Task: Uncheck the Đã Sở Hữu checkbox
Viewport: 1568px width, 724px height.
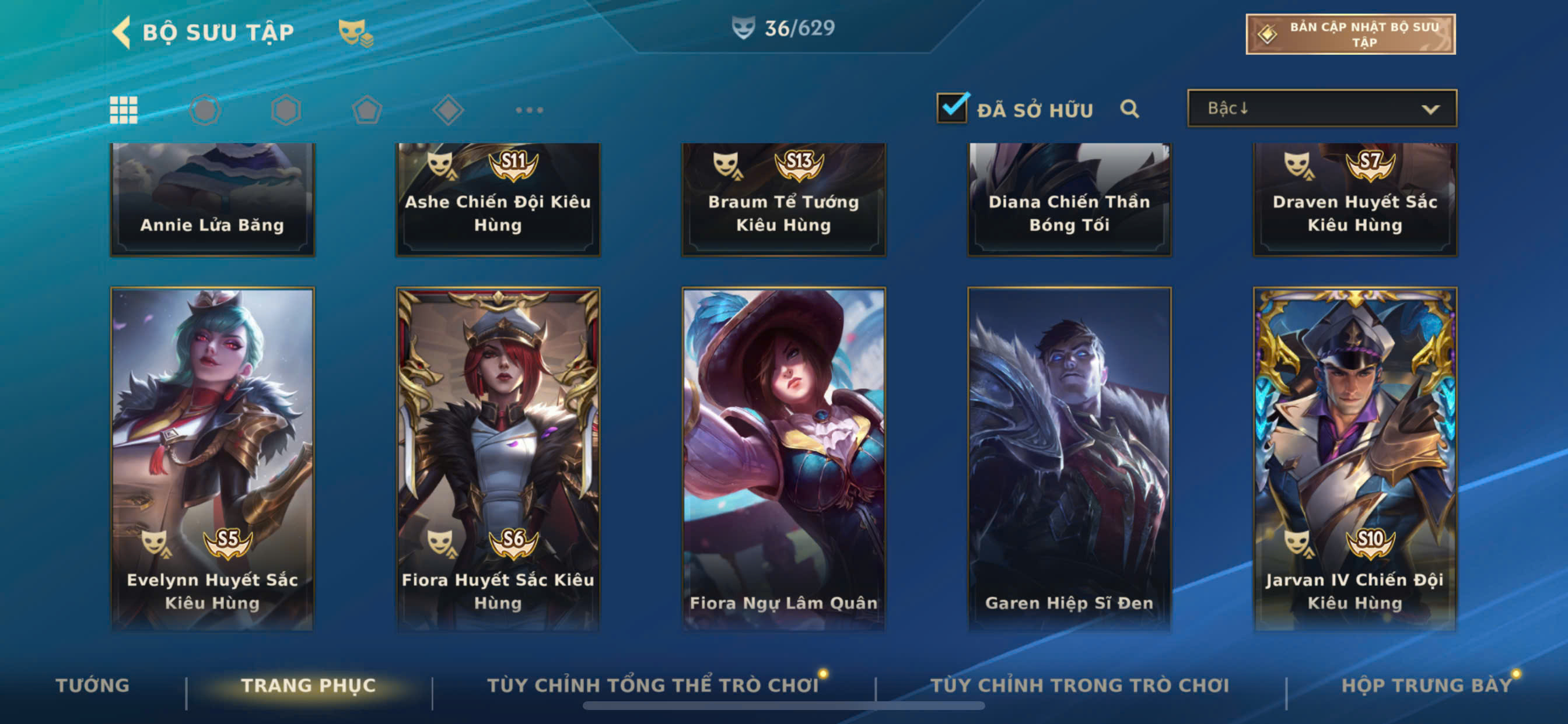Action: 953,108
